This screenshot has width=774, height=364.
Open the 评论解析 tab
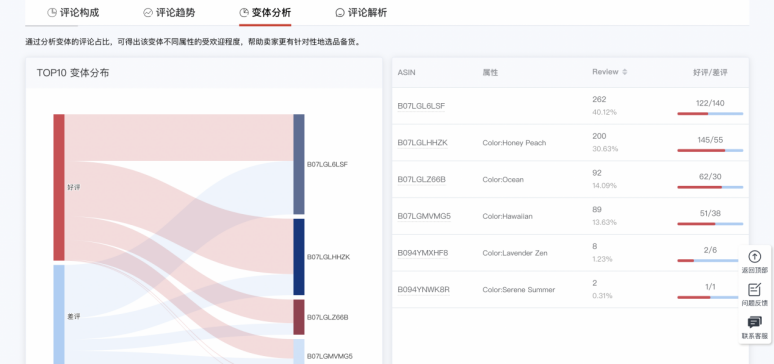coord(361,13)
